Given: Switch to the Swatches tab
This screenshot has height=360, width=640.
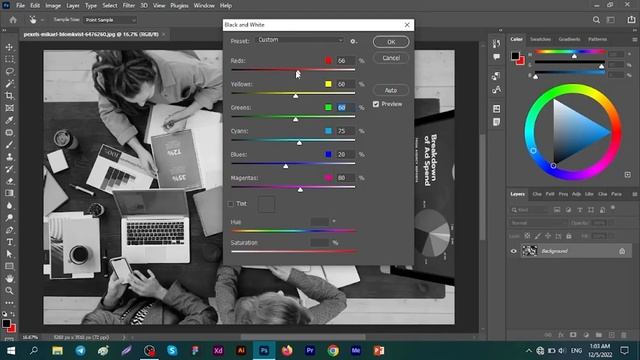Looking at the screenshot, I should coord(540,40).
